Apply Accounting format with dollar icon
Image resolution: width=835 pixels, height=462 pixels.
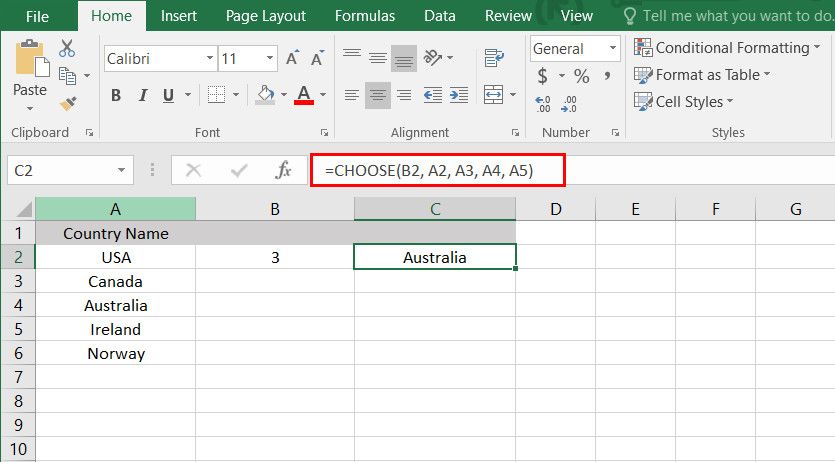click(x=542, y=76)
